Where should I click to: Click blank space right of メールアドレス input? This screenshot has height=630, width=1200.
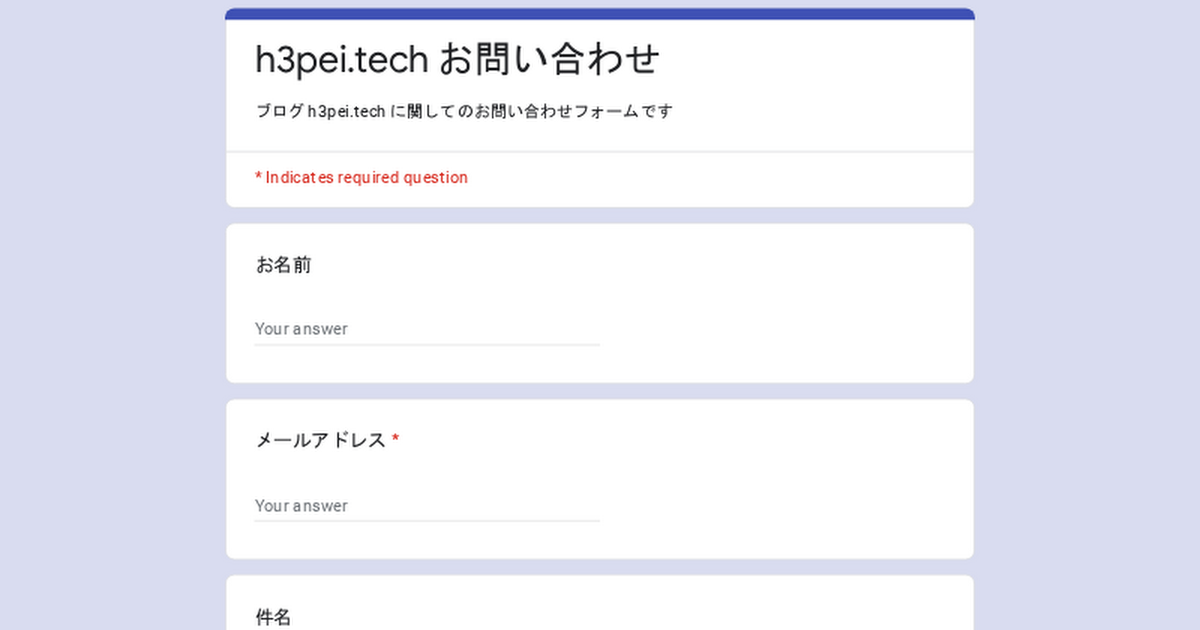coord(780,506)
